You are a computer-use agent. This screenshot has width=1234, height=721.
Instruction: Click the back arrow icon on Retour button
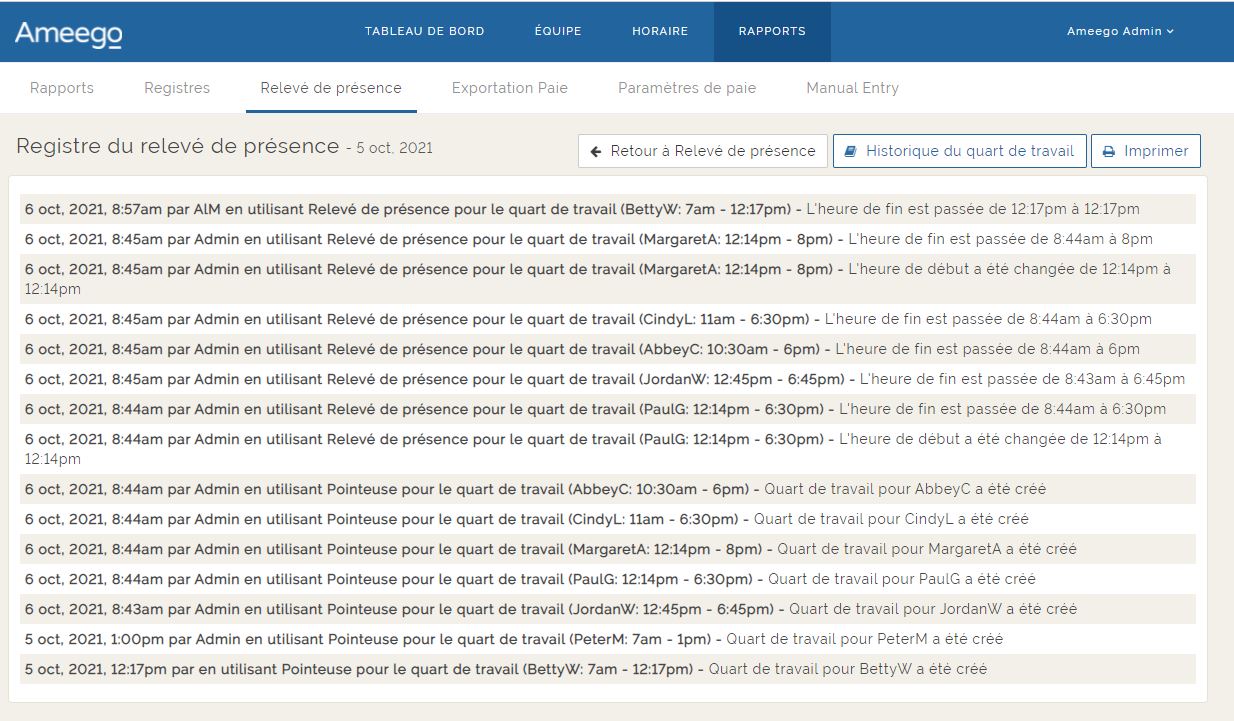click(x=596, y=152)
